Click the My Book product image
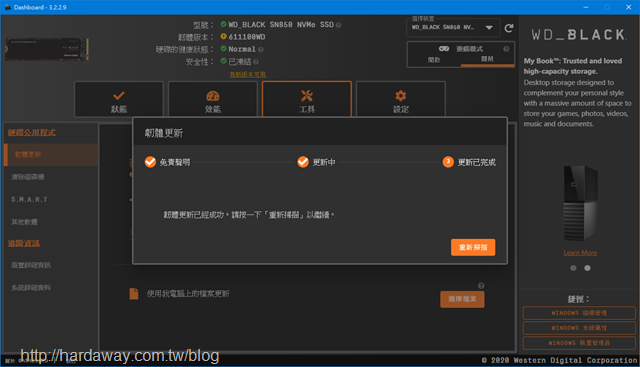Image resolution: width=640 pixels, height=367 pixels. [580, 203]
